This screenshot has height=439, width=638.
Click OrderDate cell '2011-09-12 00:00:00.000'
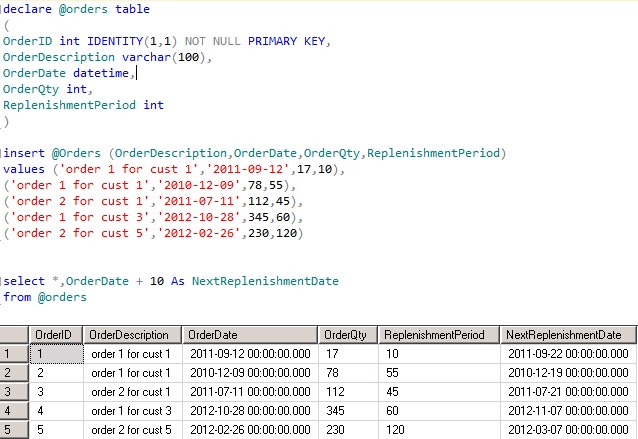(250, 354)
